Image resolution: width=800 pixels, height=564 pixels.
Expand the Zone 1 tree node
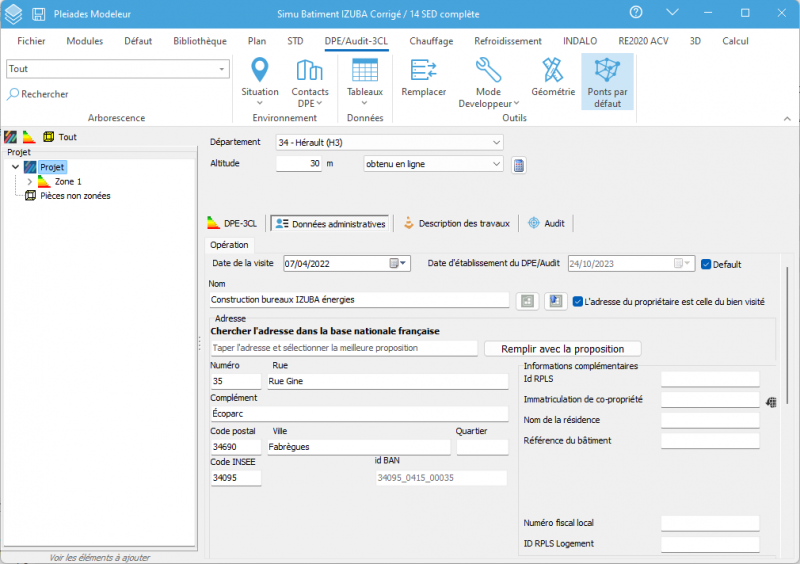[30, 182]
